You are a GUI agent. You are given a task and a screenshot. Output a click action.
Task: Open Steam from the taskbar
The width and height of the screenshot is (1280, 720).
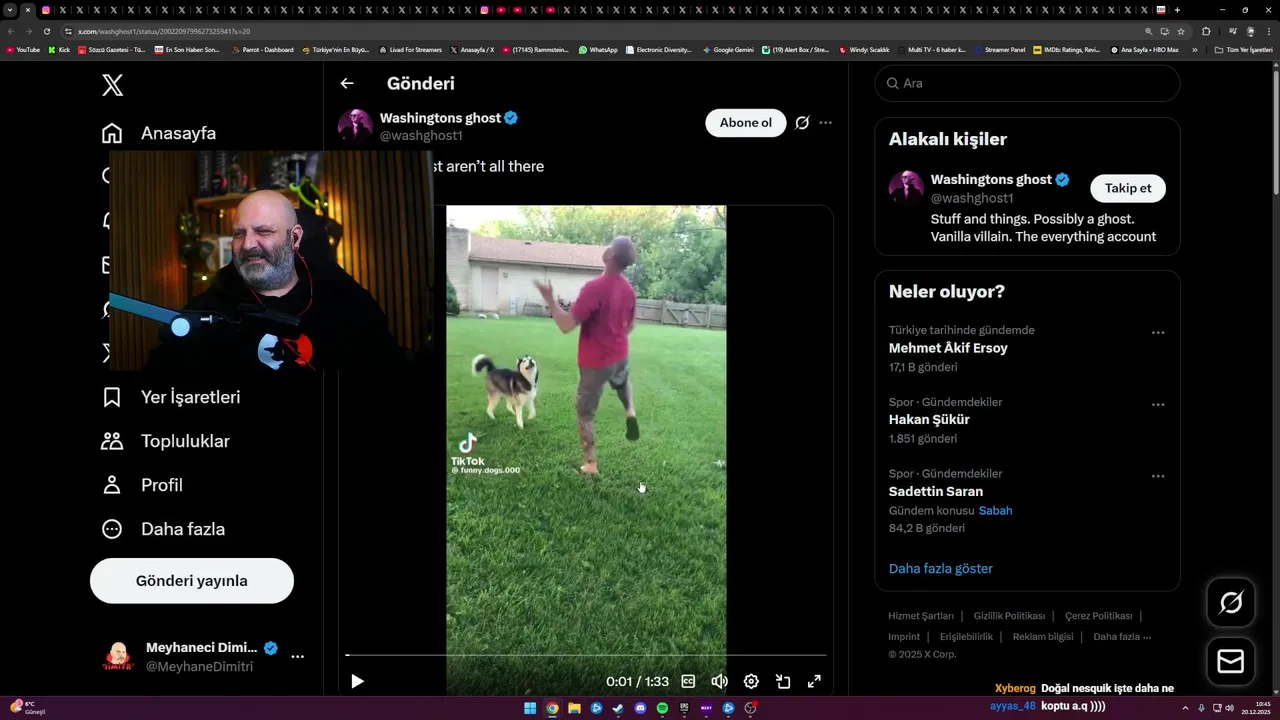618,709
